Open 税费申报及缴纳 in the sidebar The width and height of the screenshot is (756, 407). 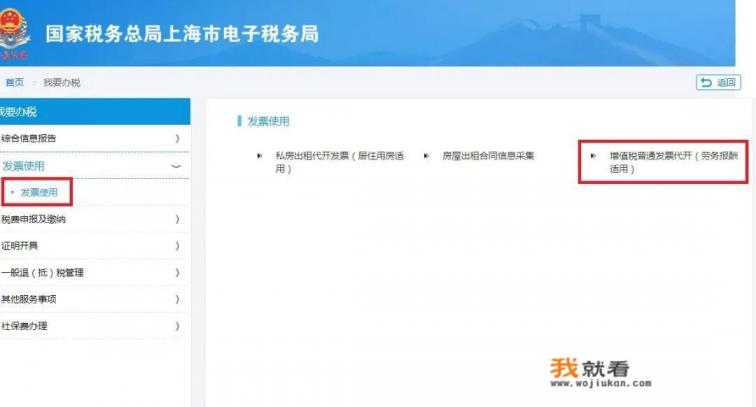[33, 219]
